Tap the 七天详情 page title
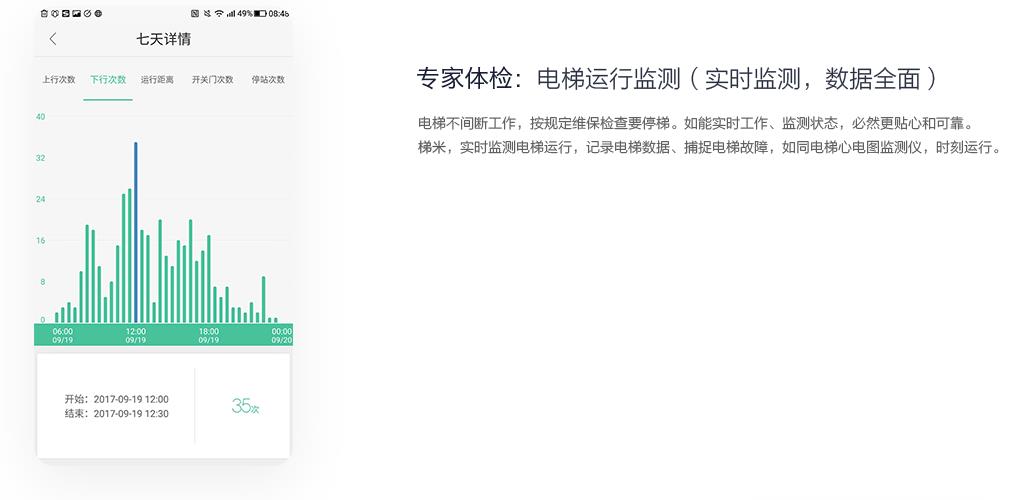Viewport: 1017px width, 500px height. click(x=164, y=40)
